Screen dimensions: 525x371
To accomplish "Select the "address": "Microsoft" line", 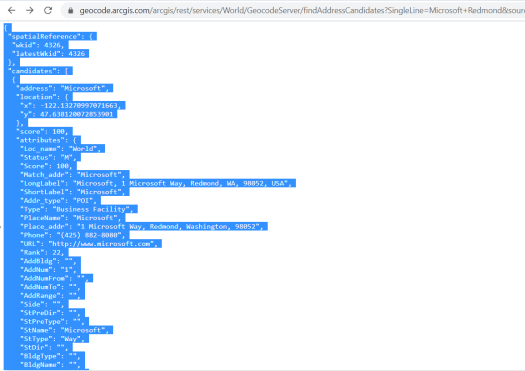I will tap(64, 88).
